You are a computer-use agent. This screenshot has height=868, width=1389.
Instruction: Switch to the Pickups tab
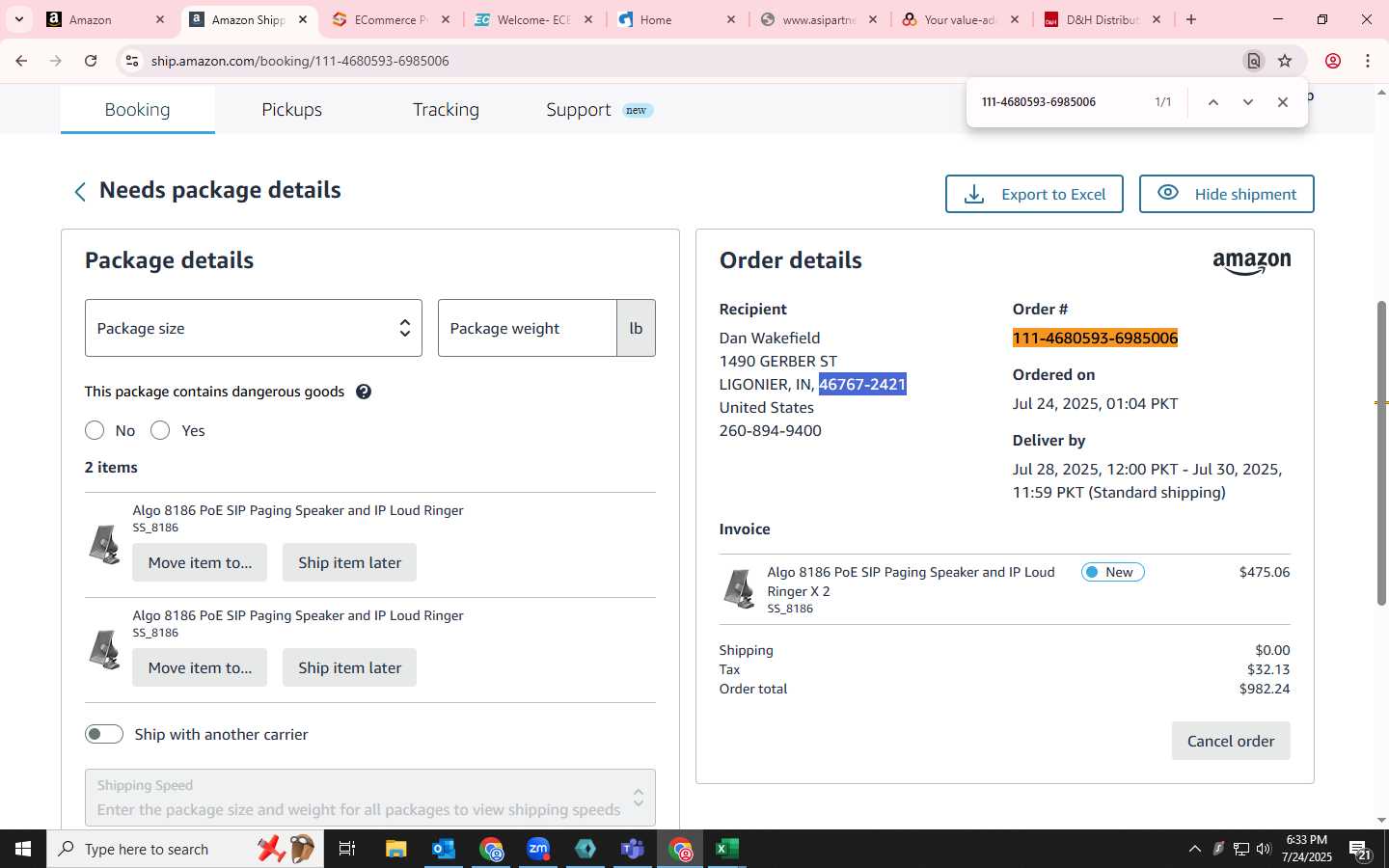[x=292, y=110]
